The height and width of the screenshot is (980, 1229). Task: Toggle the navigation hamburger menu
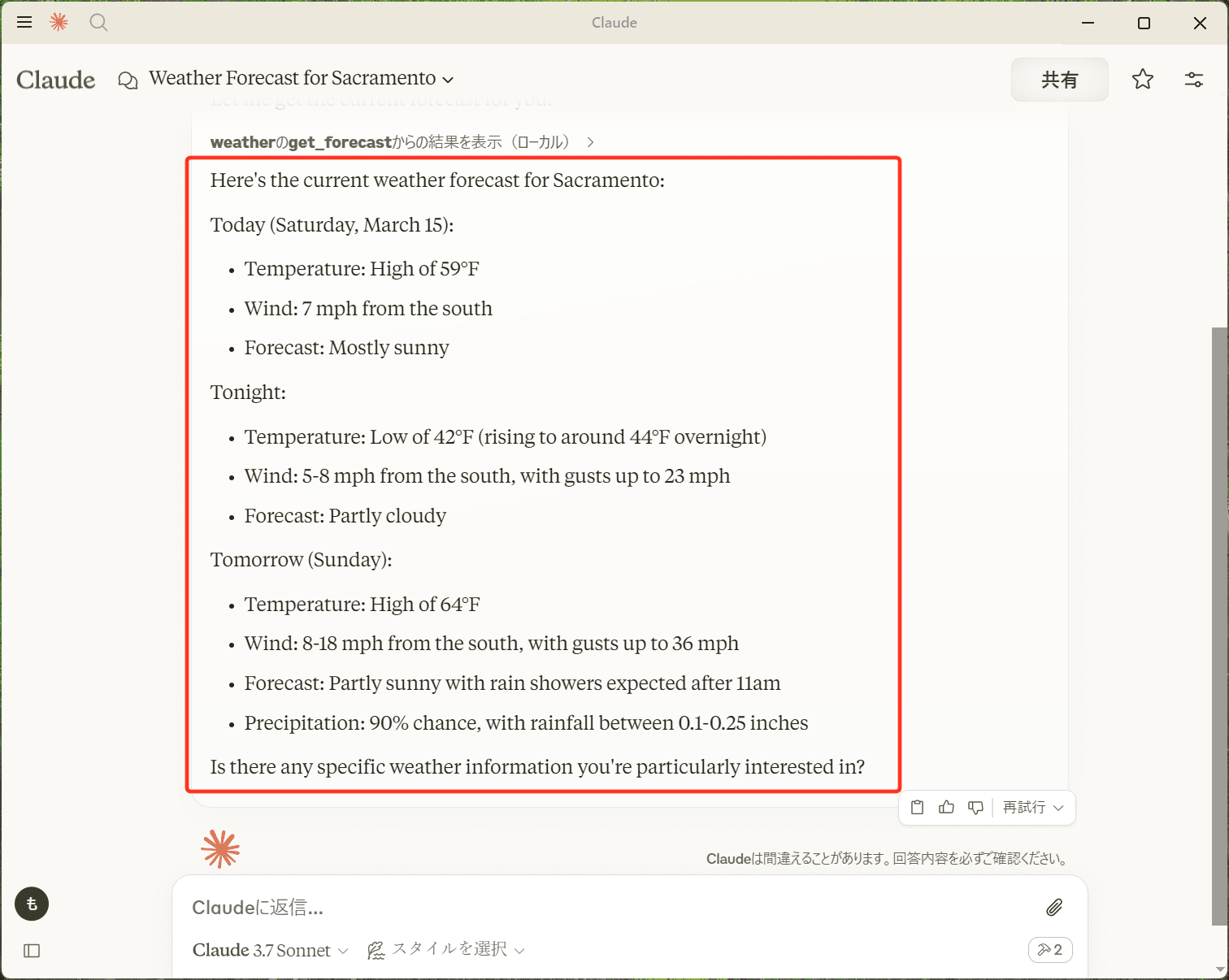pyautogui.click(x=24, y=22)
